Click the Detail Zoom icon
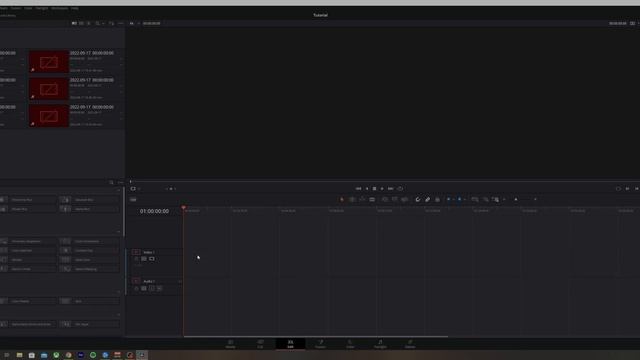The image size is (640, 360). click(x=485, y=200)
